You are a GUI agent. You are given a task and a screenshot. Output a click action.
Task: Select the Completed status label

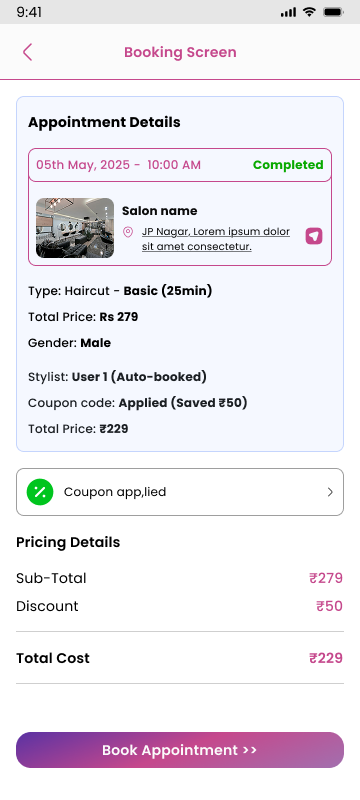[288, 165]
